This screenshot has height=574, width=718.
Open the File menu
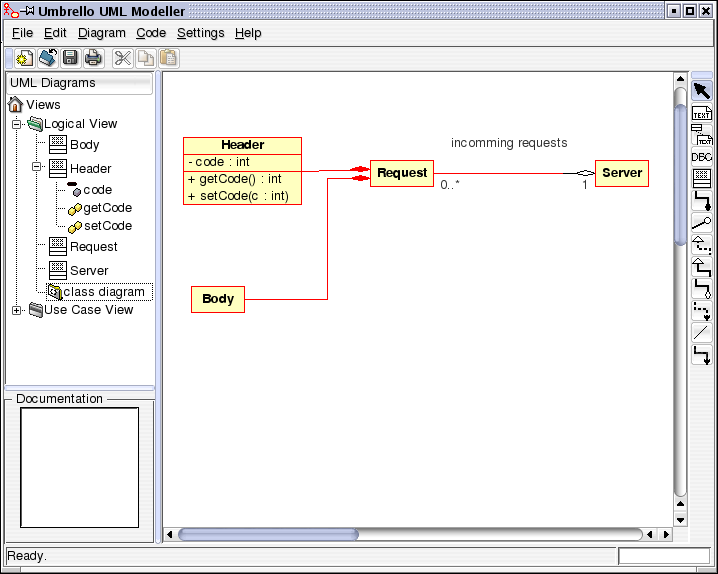point(22,33)
